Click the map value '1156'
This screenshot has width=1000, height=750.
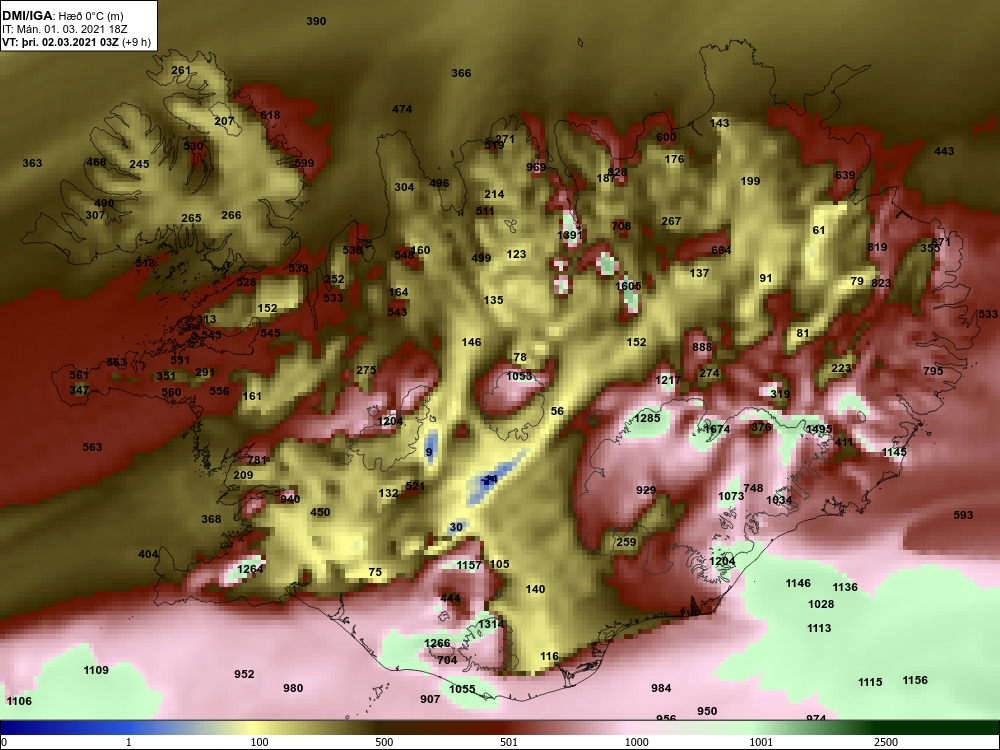point(915,680)
